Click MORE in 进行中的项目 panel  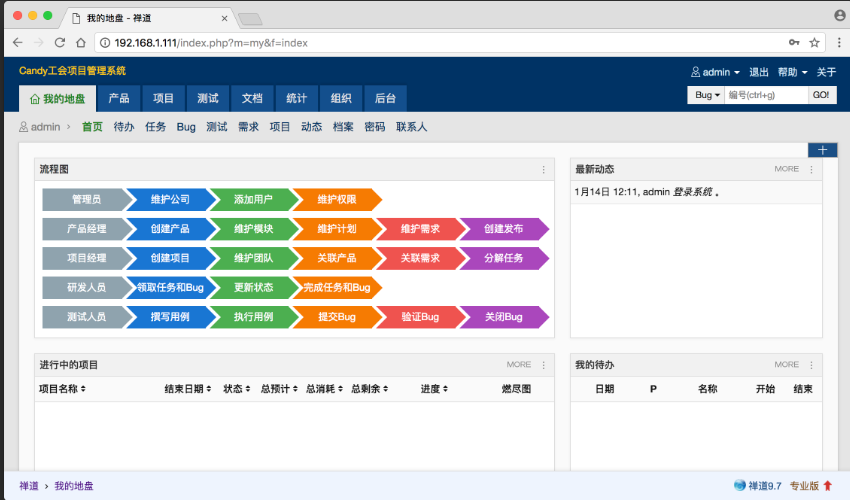pos(519,364)
